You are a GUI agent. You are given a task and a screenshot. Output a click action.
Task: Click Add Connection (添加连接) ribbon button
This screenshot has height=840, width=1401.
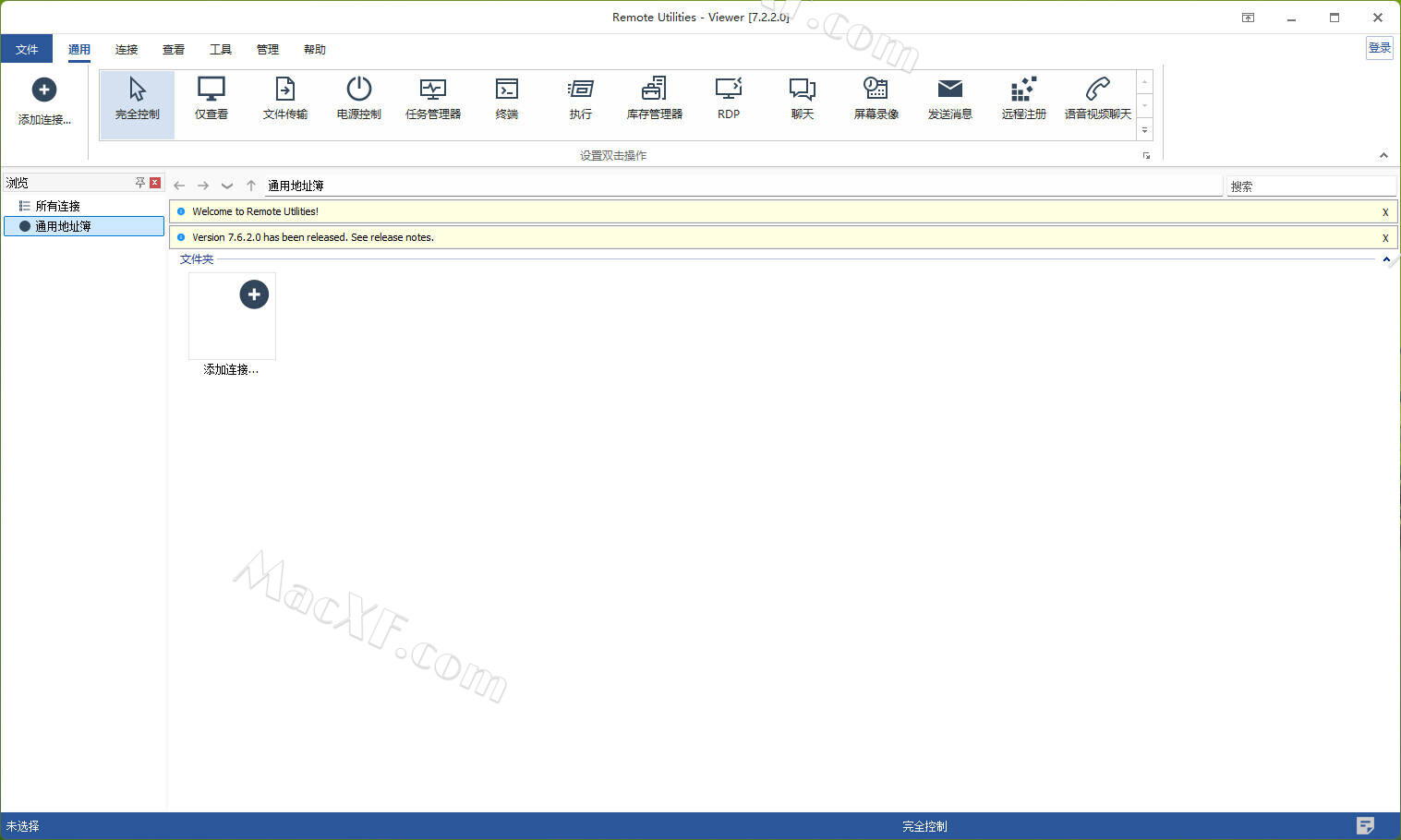[x=44, y=102]
